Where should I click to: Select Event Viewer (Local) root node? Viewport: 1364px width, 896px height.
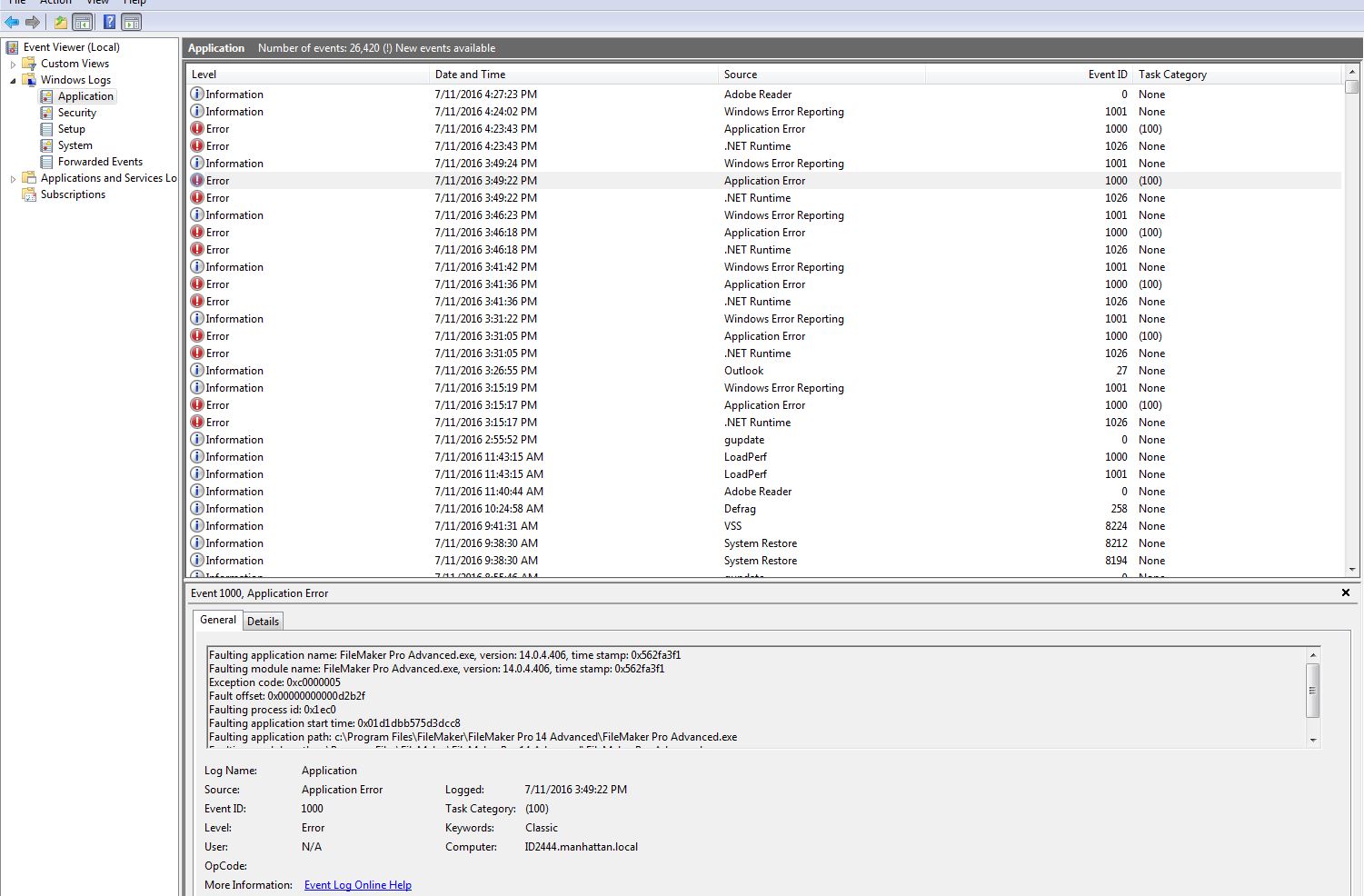pos(71,47)
